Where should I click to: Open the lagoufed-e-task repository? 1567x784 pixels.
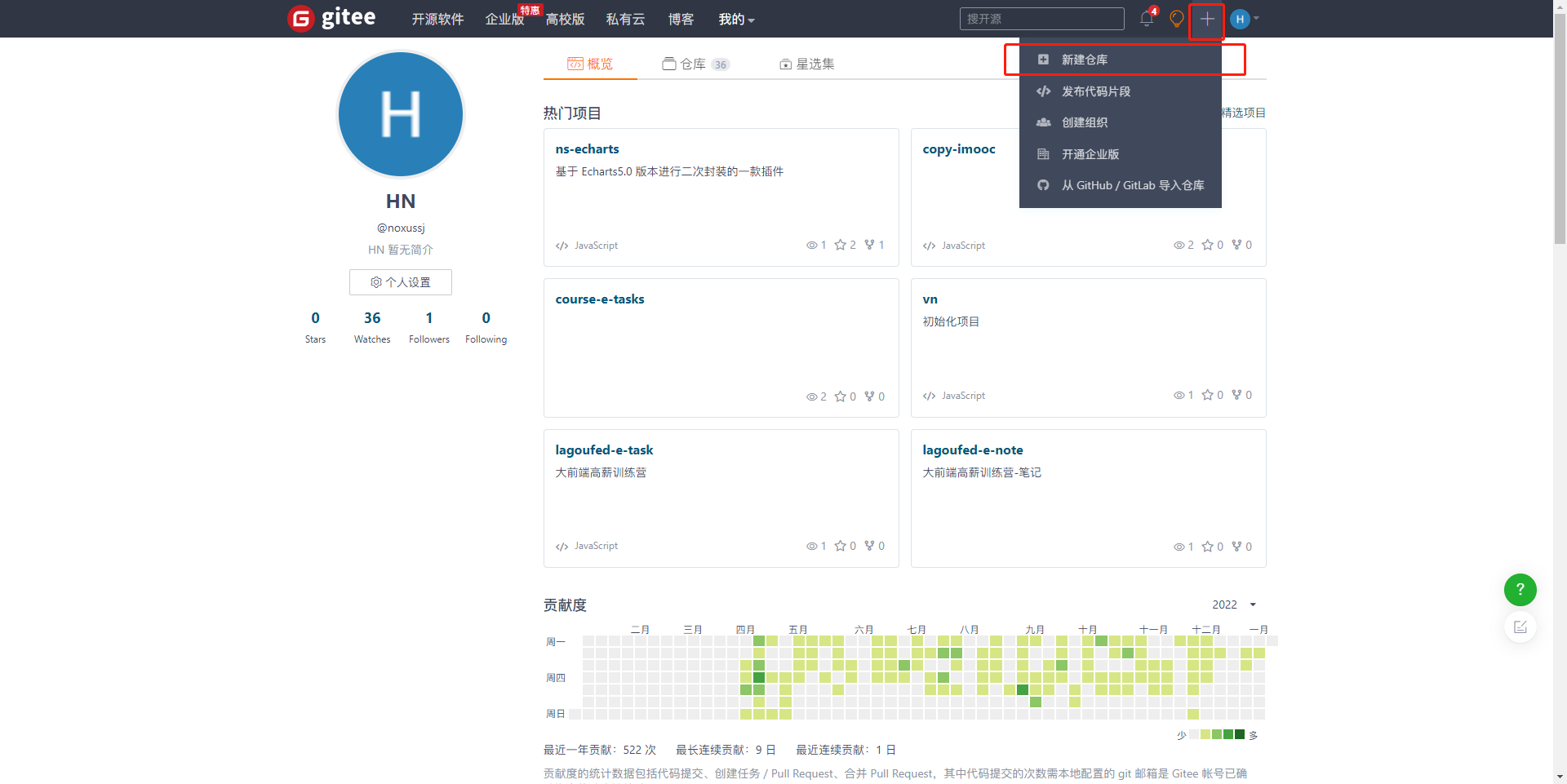pyautogui.click(x=604, y=450)
